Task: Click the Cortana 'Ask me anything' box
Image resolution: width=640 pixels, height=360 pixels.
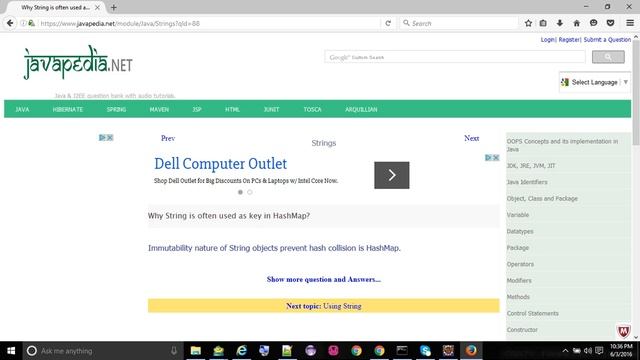Action: [102, 351]
